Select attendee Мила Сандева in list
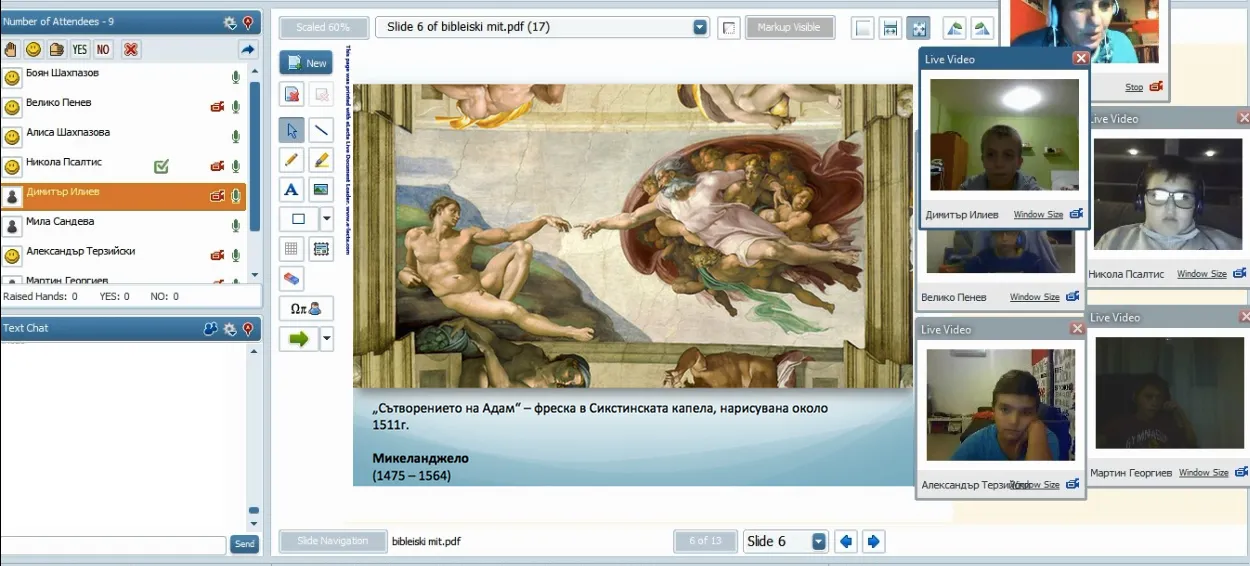Viewport: 1250px width, 566px height. pos(60,222)
